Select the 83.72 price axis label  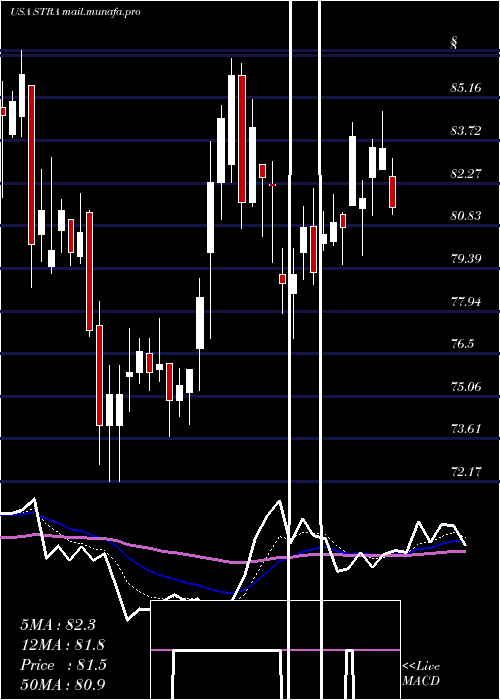click(466, 130)
